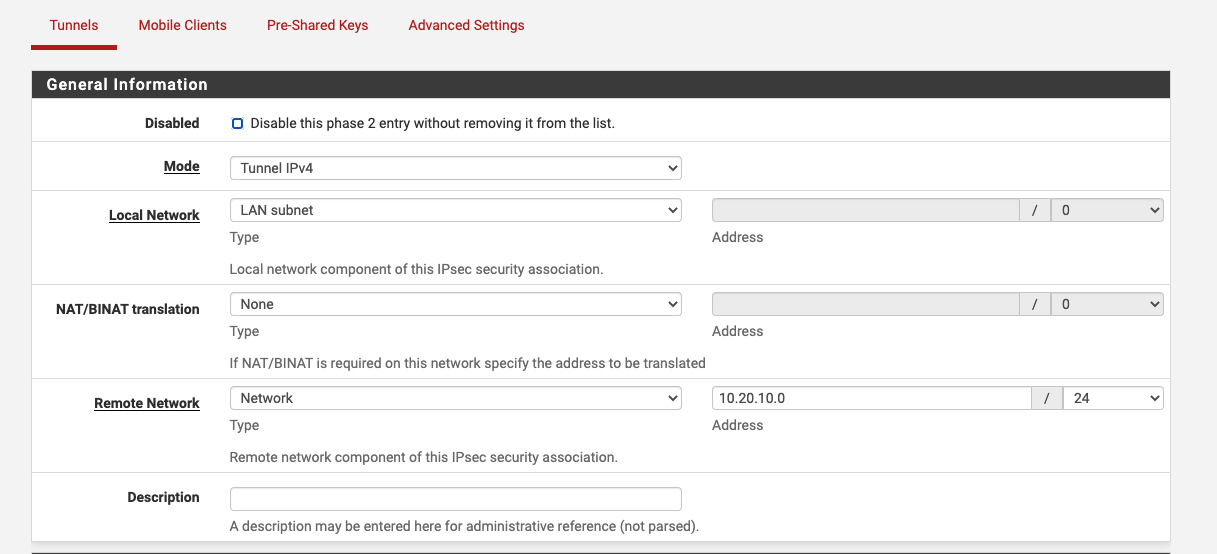This screenshot has height=554, width=1217.
Task: Expand the Local Network type dropdown
Action: coord(455,210)
